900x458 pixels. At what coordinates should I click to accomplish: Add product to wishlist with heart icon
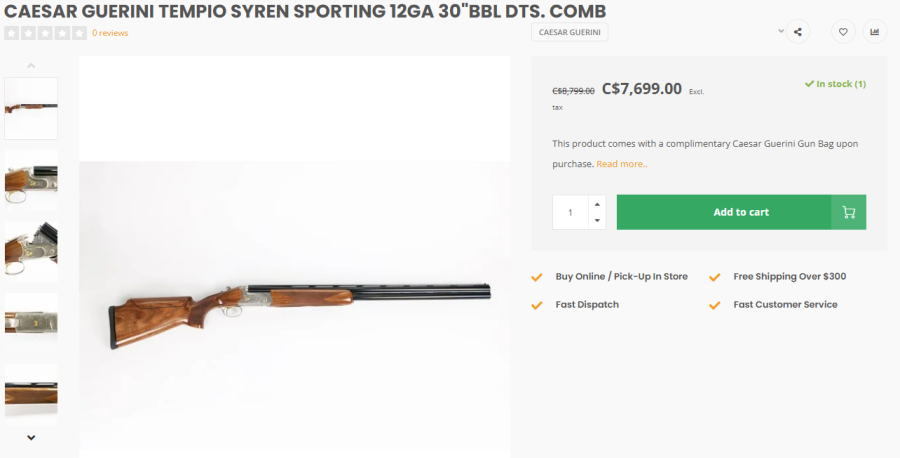click(843, 32)
